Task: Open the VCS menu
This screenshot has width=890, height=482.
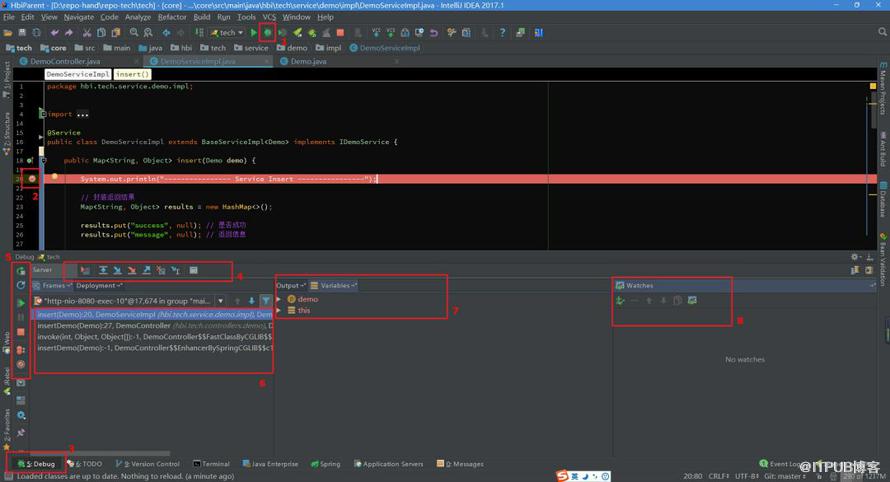Action: 269,17
